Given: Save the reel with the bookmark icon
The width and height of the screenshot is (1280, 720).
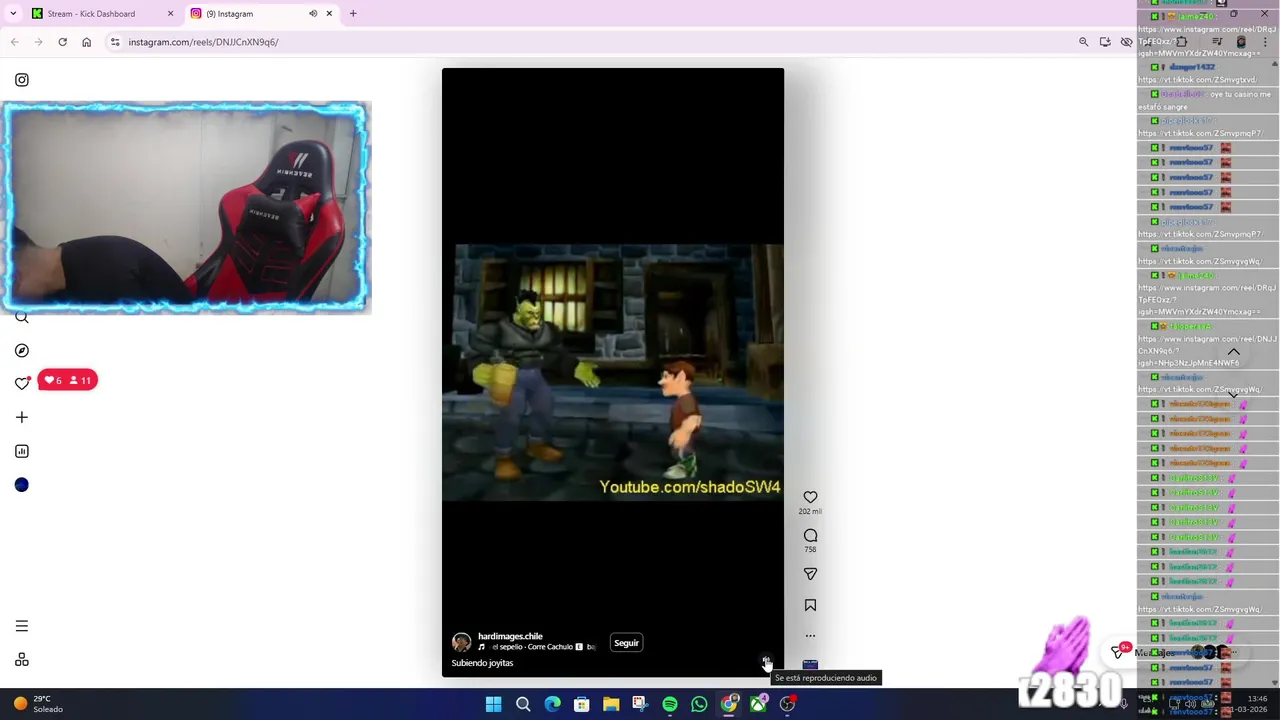Looking at the screenshot, I should point(810,605).
